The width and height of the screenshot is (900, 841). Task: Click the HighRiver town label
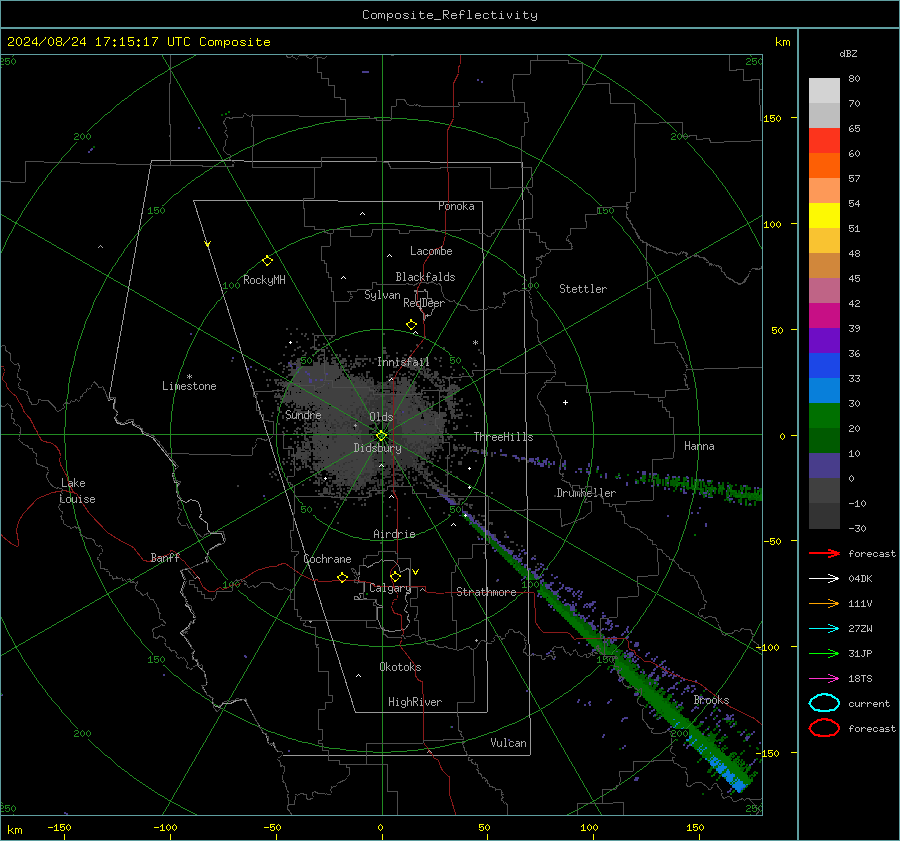[x=415, y=702]
